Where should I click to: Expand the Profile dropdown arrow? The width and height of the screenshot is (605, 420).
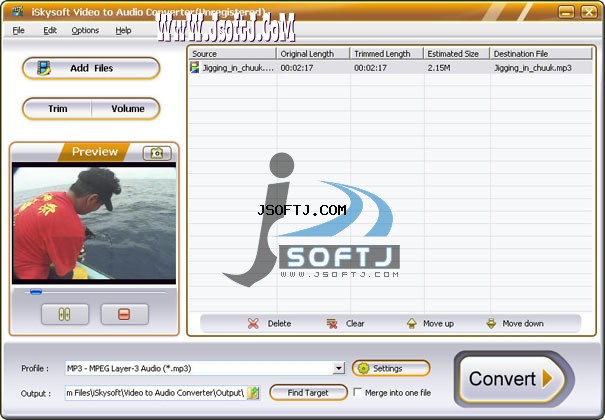(338, 368)
